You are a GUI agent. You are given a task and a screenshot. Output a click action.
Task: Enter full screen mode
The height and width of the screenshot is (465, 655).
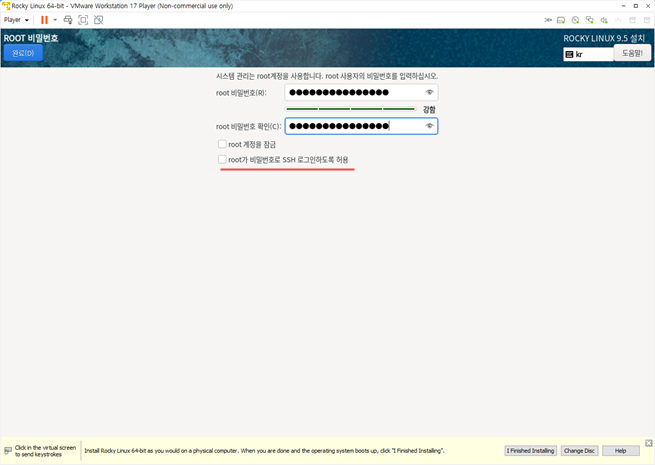coord(83,20)
